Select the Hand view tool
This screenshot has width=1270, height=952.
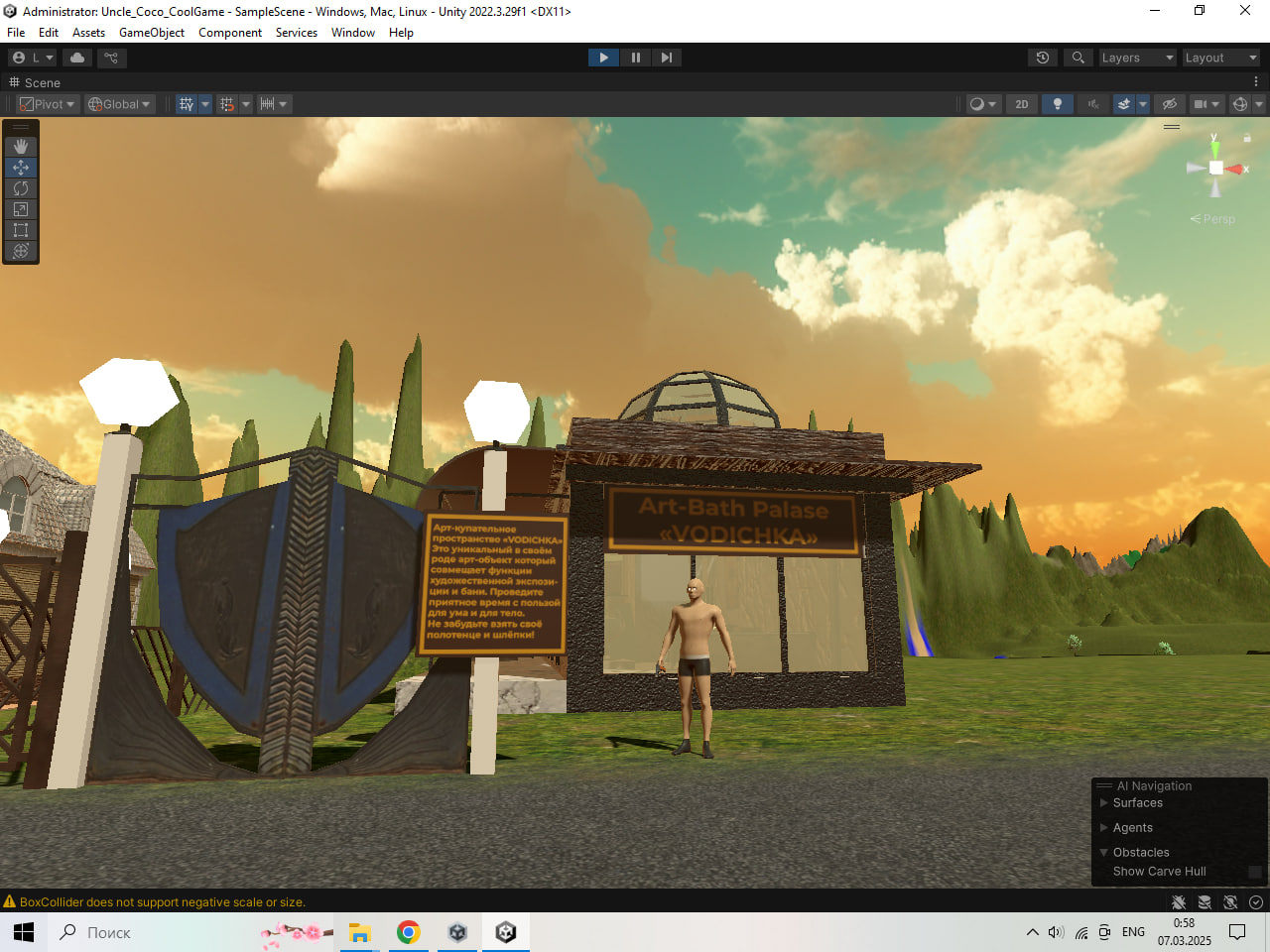[x=21, y=147]
